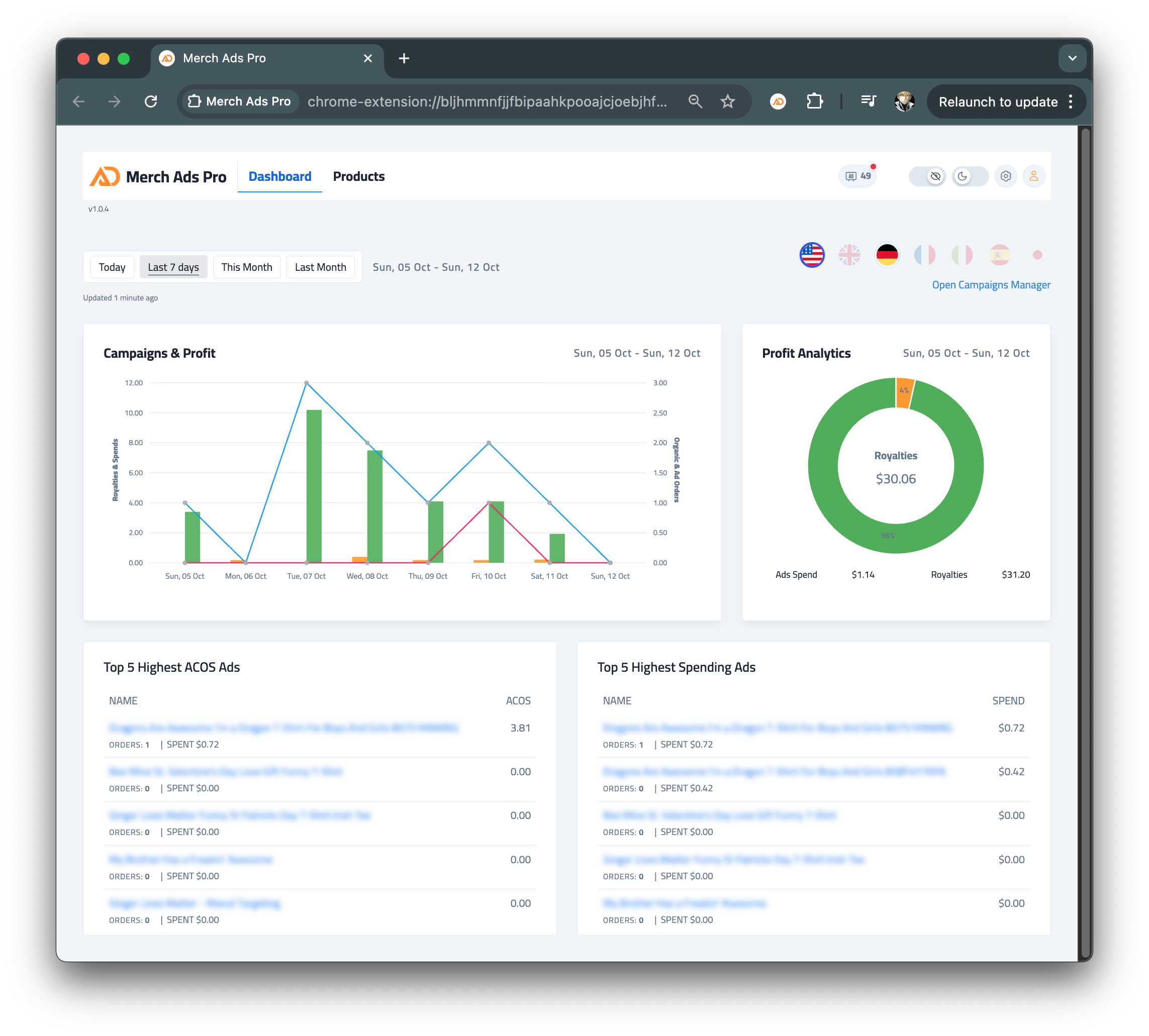Open Chrome extensions puzzle menu
The width and height of the screenshot is (1149, 1036).
[x=814, y=101]
